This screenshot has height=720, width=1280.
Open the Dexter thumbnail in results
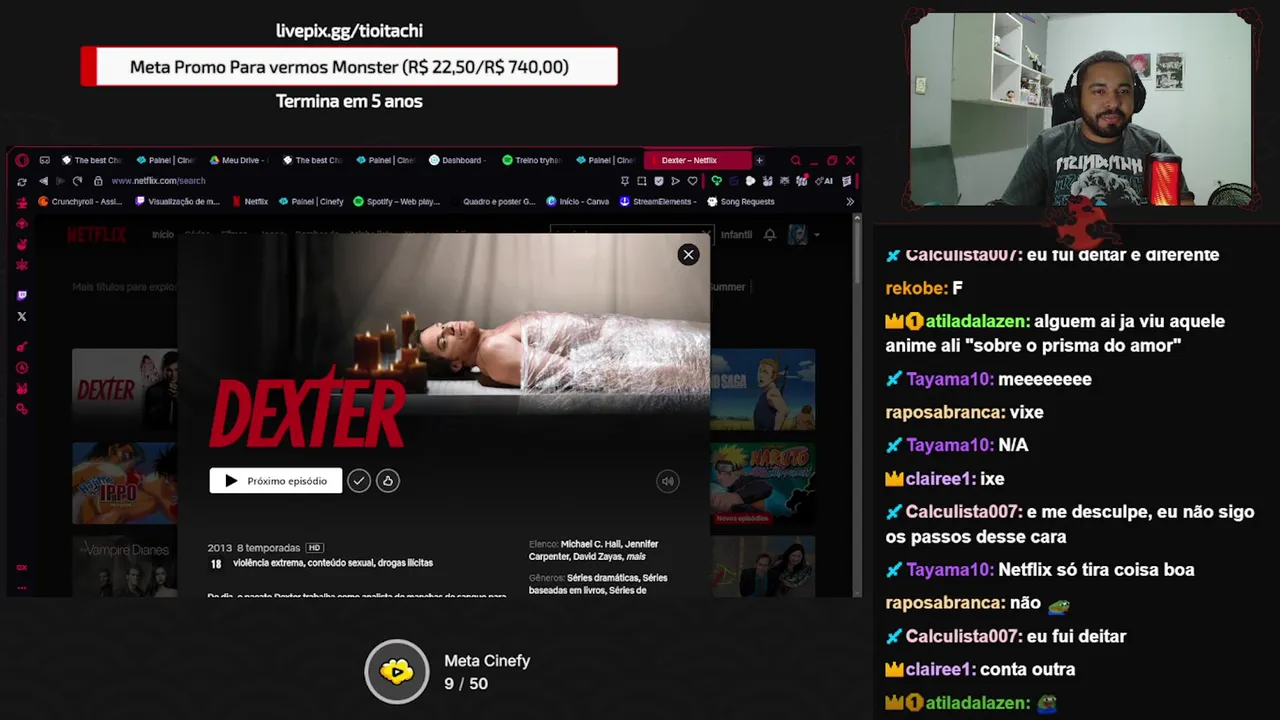pyautogui.click(x=124, y=389)
